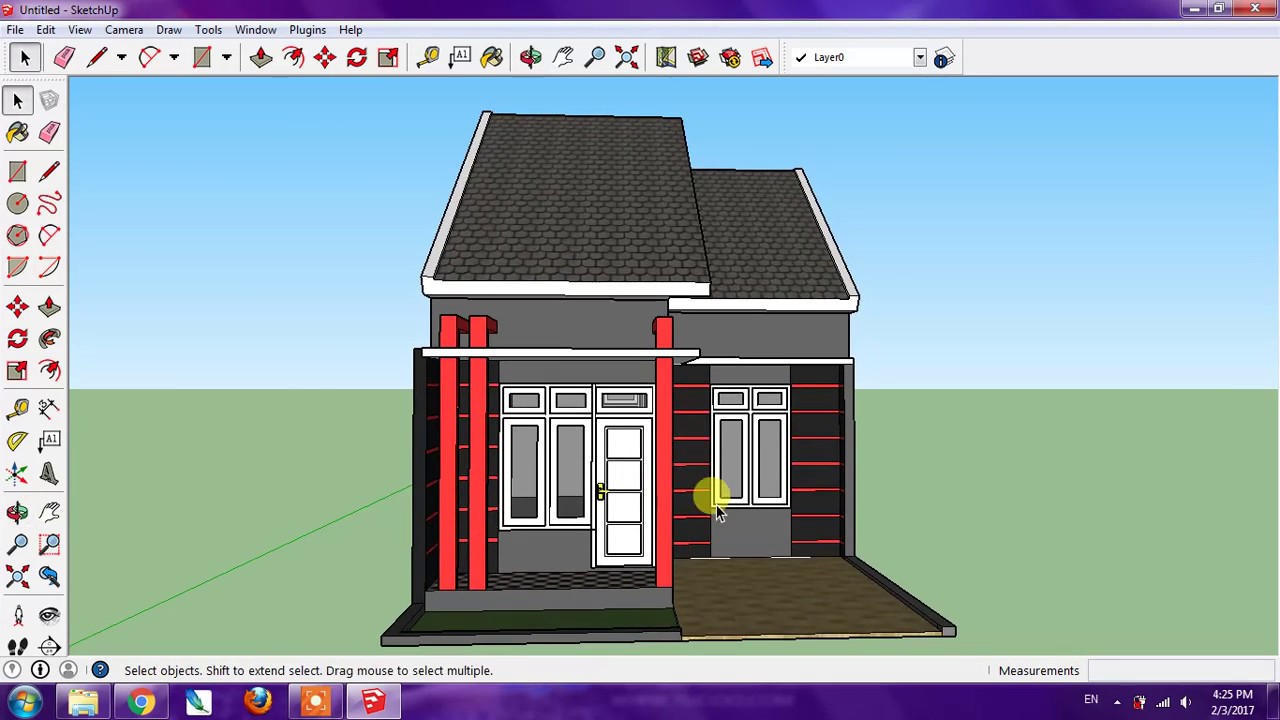Open the File menu
Screen dimensions: 1280x720
coord(15,30)
